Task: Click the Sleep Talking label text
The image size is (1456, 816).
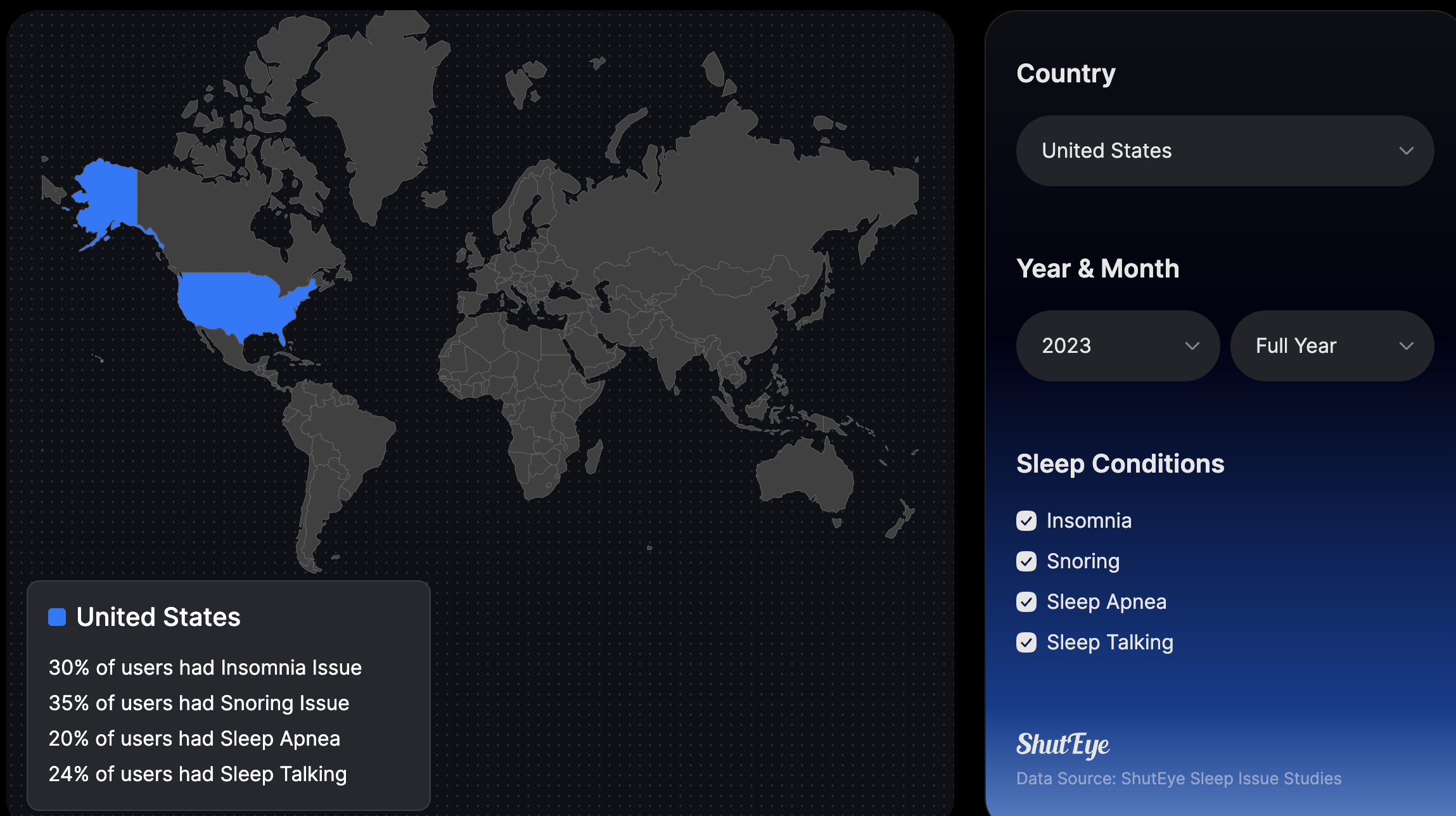Action: click(x=1109, y=642)
